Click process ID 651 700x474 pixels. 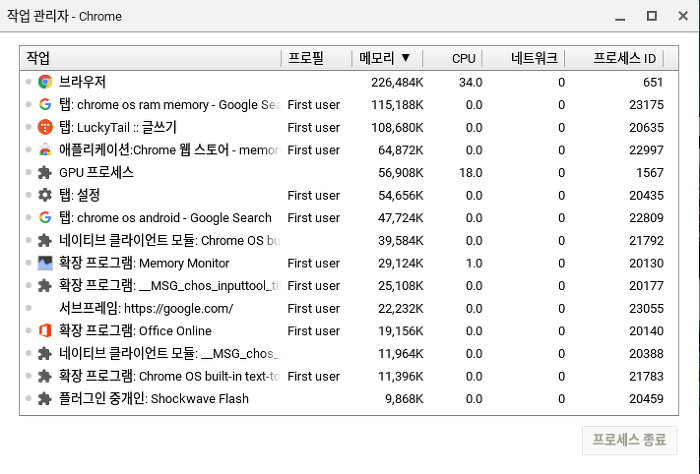pyautogui.click(x=653, y=83)
